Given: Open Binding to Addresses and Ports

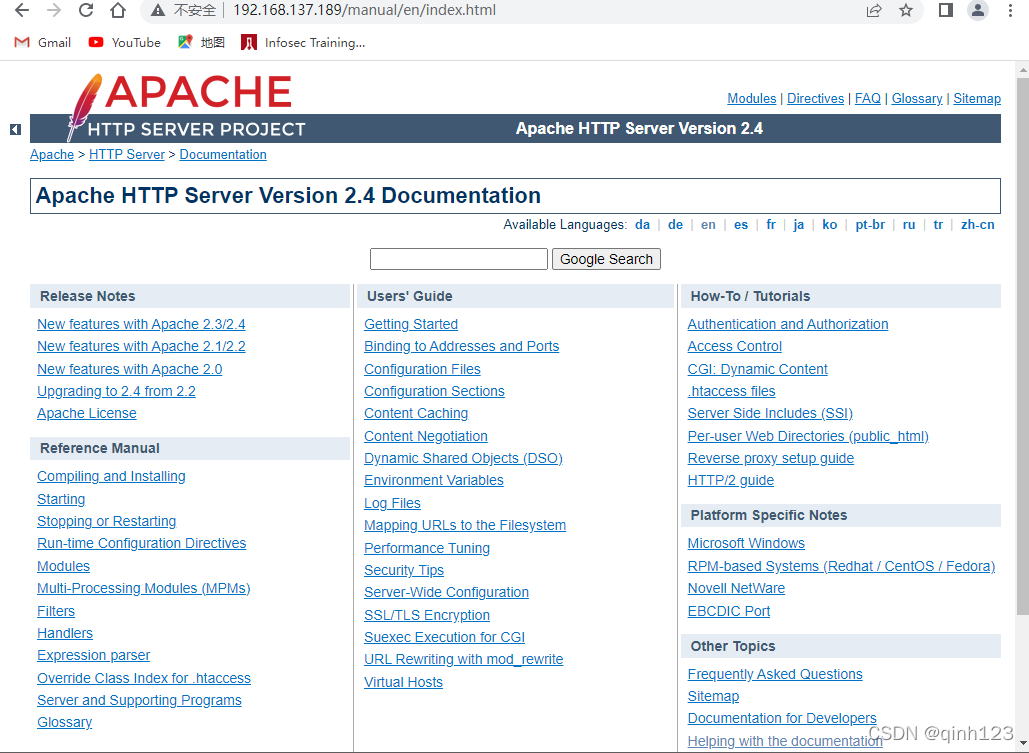Looking at the screenshot, I should 461,347.
